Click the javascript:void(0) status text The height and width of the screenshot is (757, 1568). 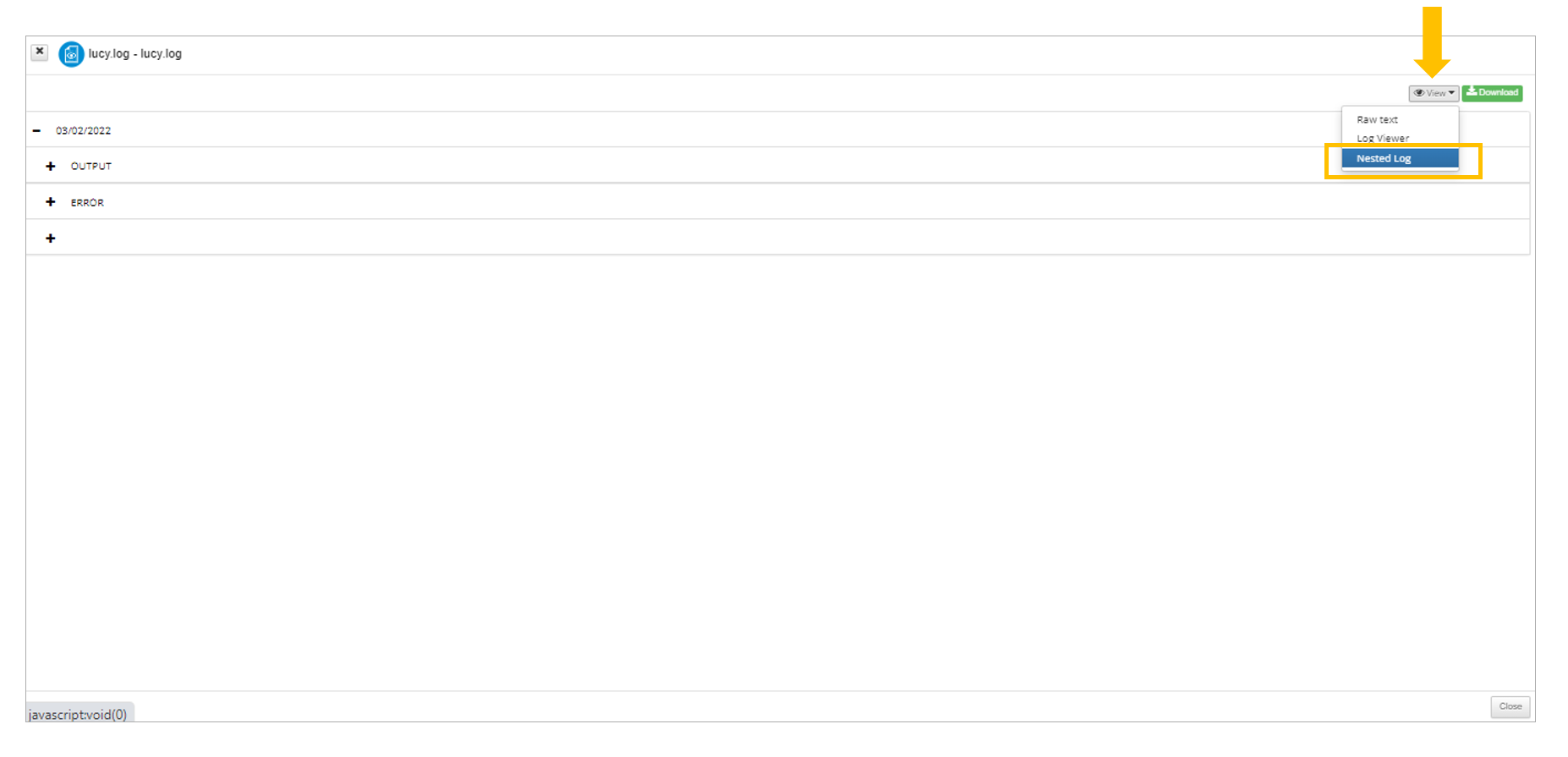tap(78, 715)
